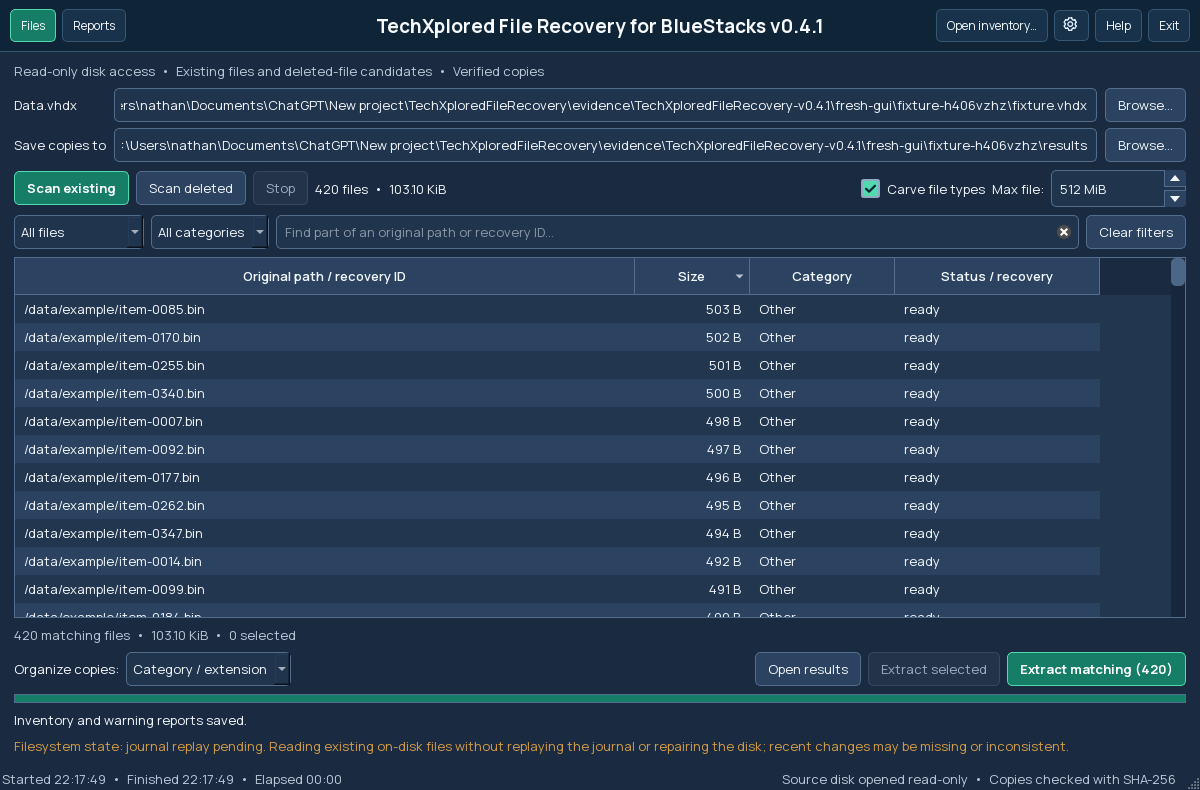
Task: Select row /data/example/item-0177.bin
Action: tap(557, 477)
